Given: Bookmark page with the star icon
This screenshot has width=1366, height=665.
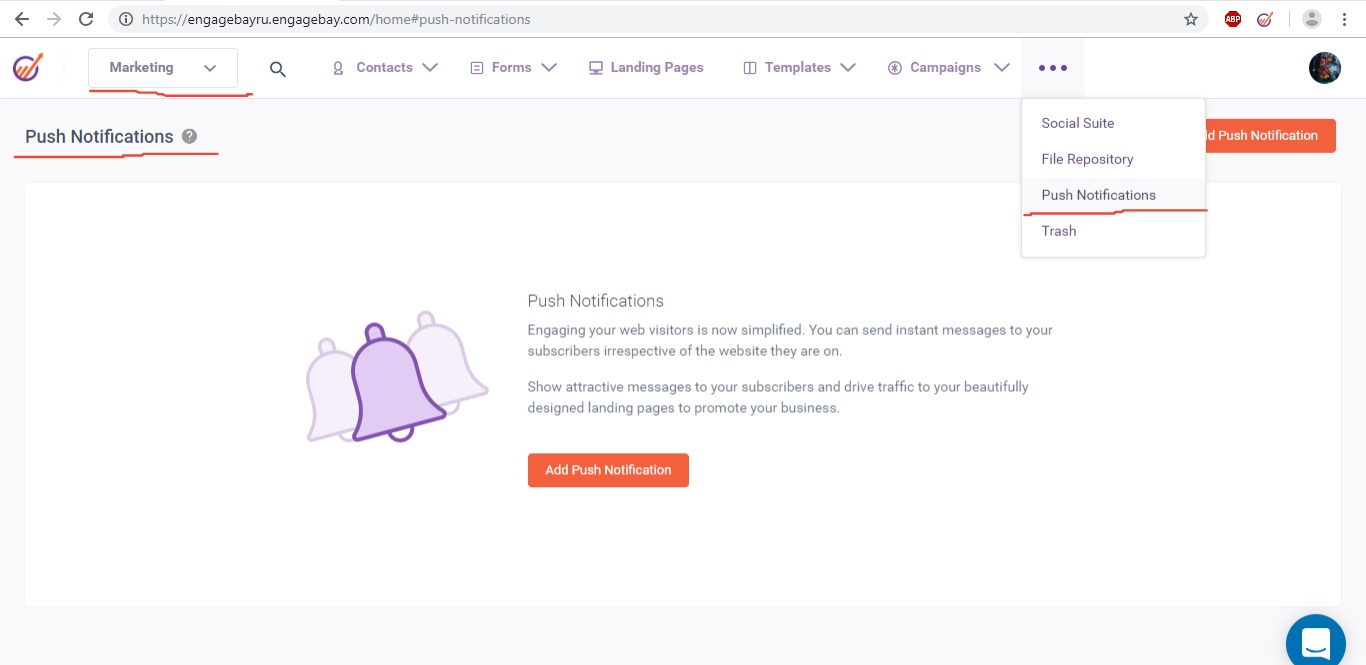Looking at the screenshot, I should [1190, 19].
